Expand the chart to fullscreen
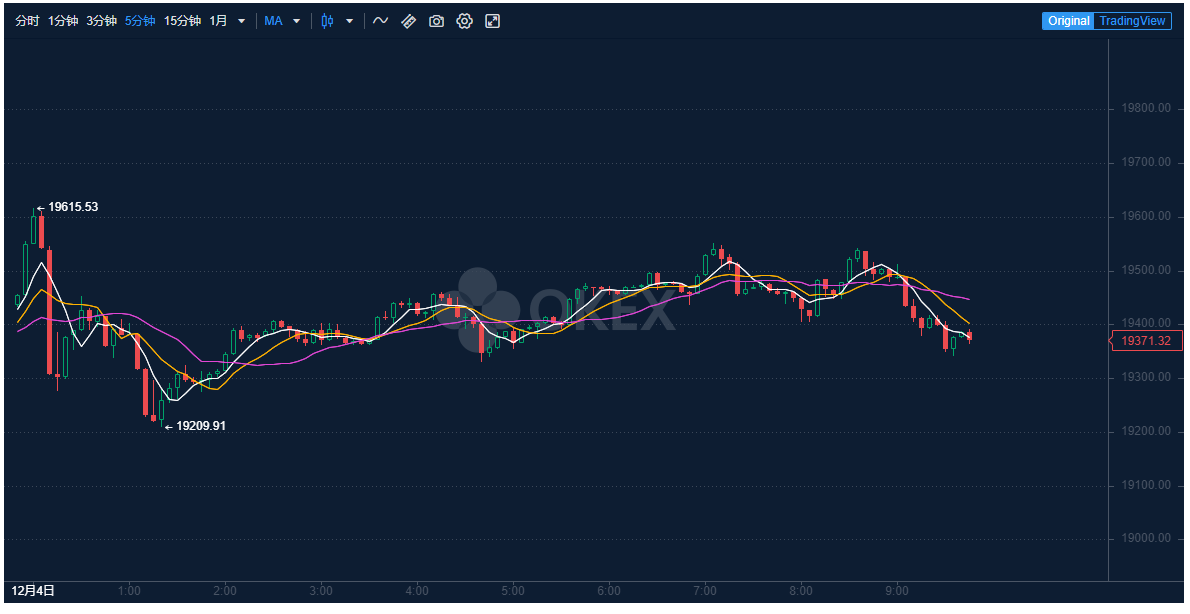This screenshot has width=1190, height=614. click(492, 21)
